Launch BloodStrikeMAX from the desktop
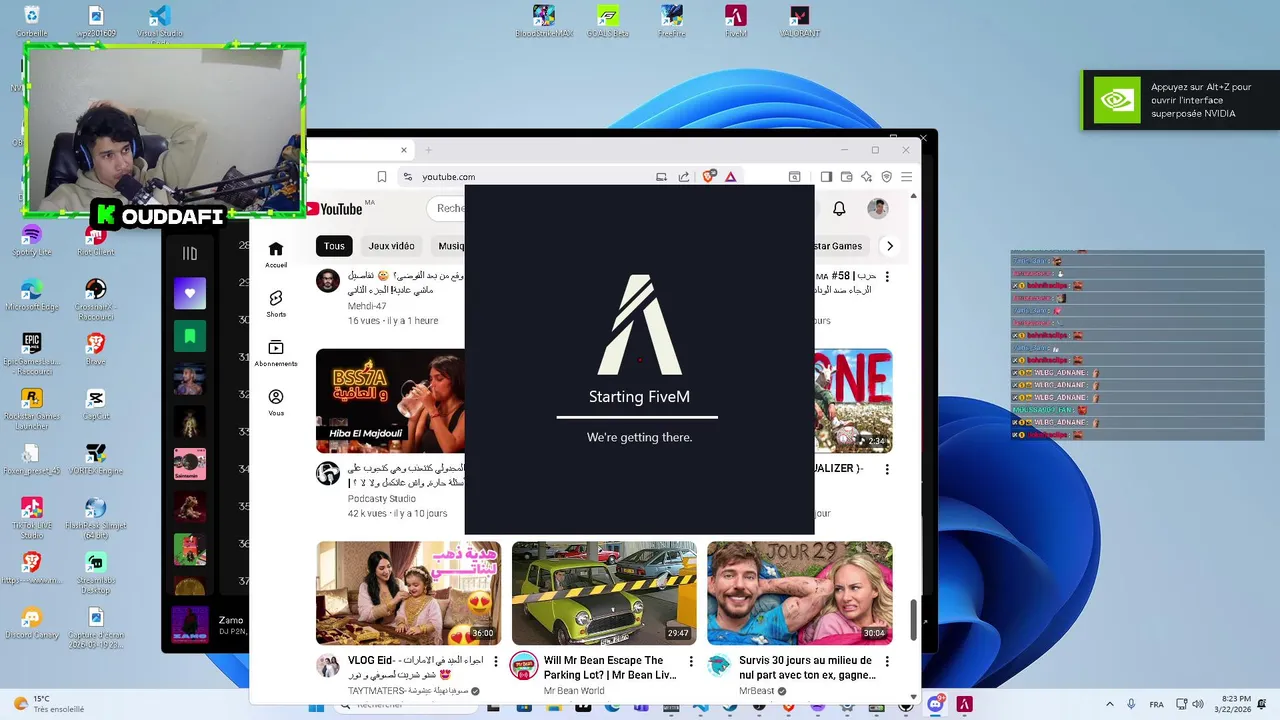This screenshot has height=720, width=1280. tap(544, 20)
